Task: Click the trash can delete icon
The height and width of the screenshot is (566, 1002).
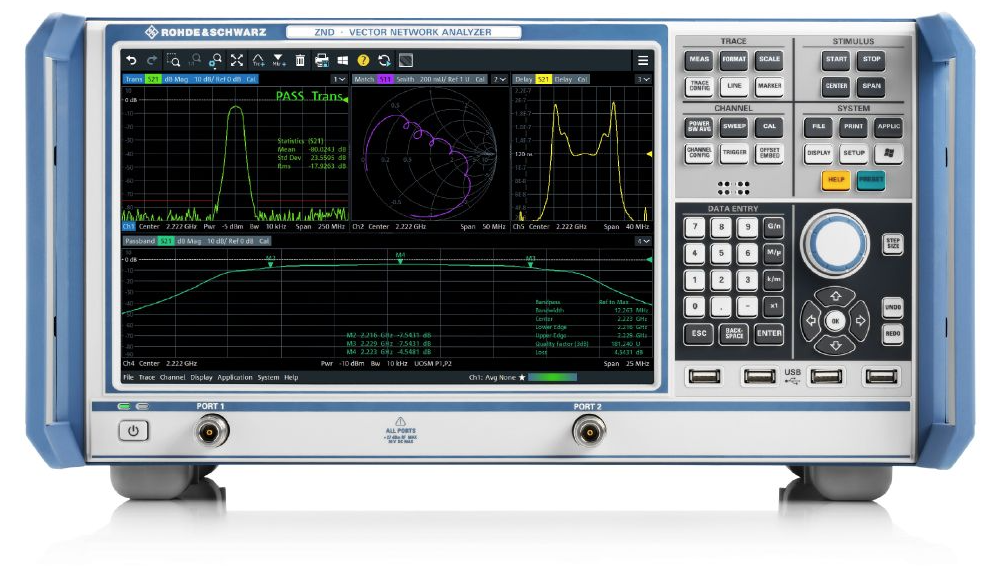Action: (x=300, y=61)
